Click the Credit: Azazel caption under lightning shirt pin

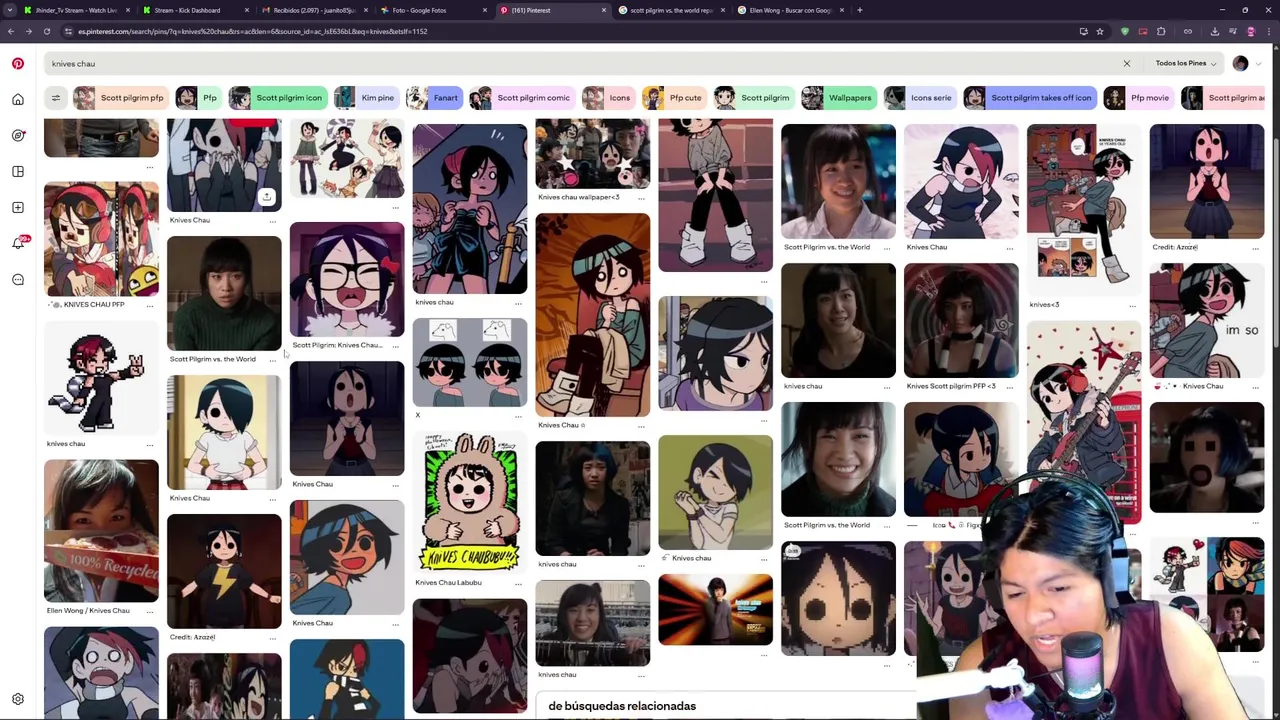pyautogui.click(x=192, y=637)
